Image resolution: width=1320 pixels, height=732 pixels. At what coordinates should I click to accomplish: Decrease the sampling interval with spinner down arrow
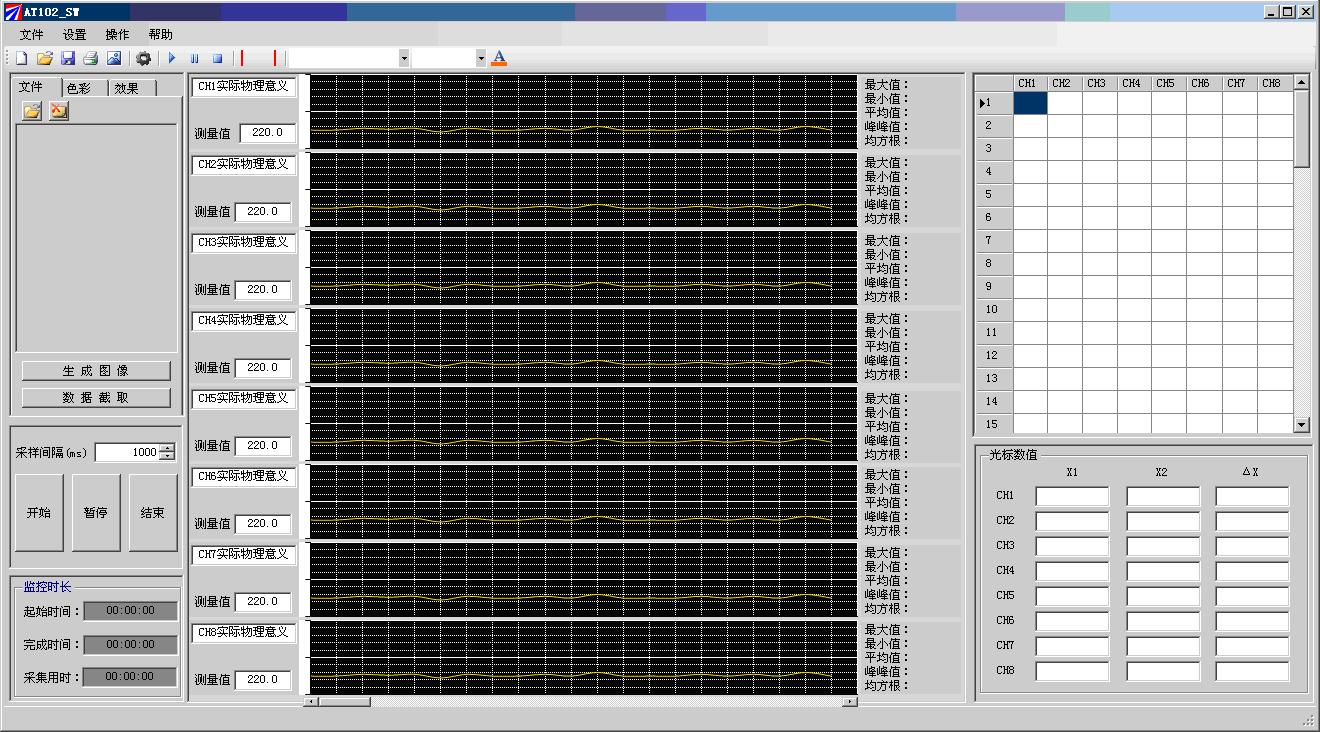tap(167, 457)
